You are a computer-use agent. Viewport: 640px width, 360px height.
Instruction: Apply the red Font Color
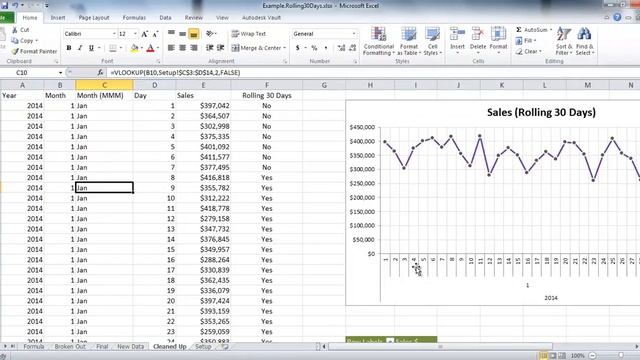tap(150, 48)
